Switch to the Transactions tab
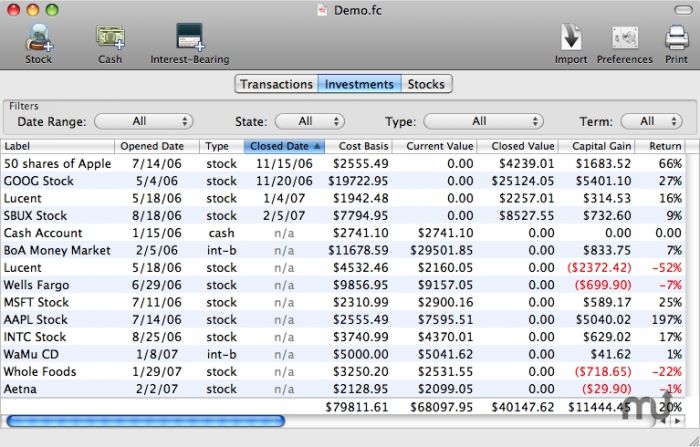The image size is (700, 447). [276, 84]
